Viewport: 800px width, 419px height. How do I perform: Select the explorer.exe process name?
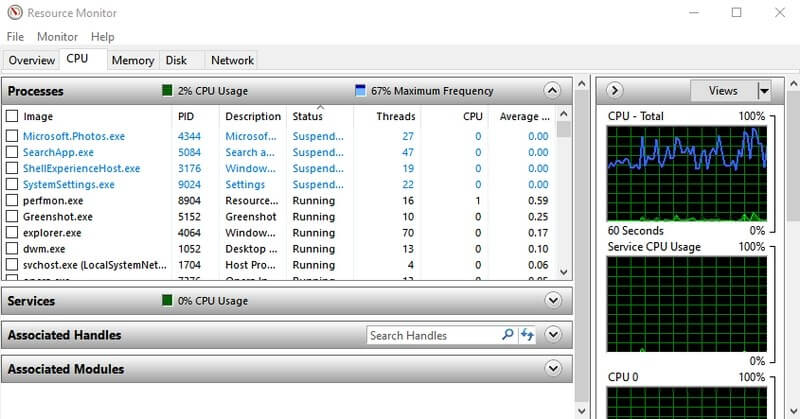point(52,233)
